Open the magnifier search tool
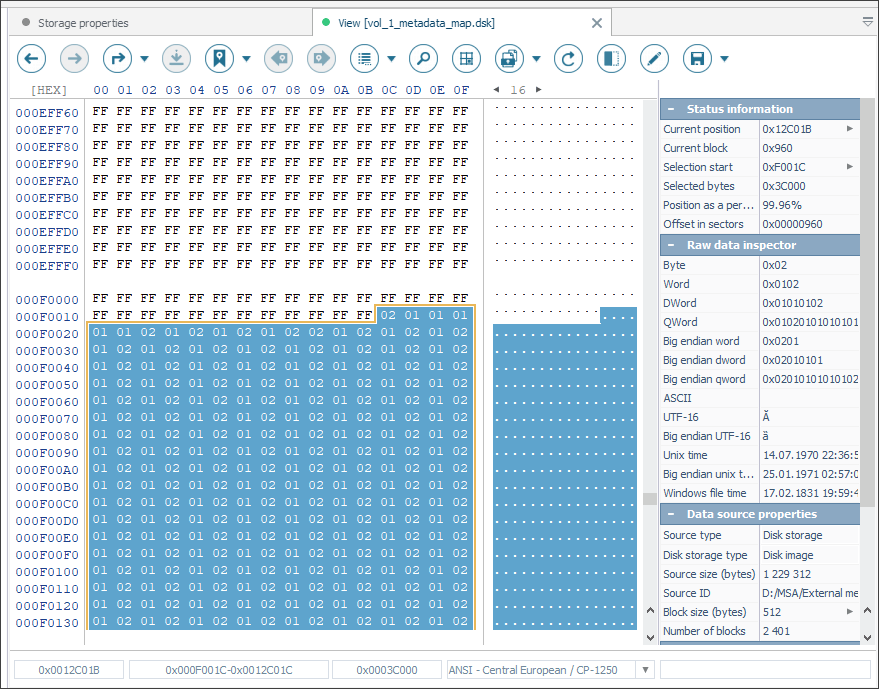 point(423,59)
